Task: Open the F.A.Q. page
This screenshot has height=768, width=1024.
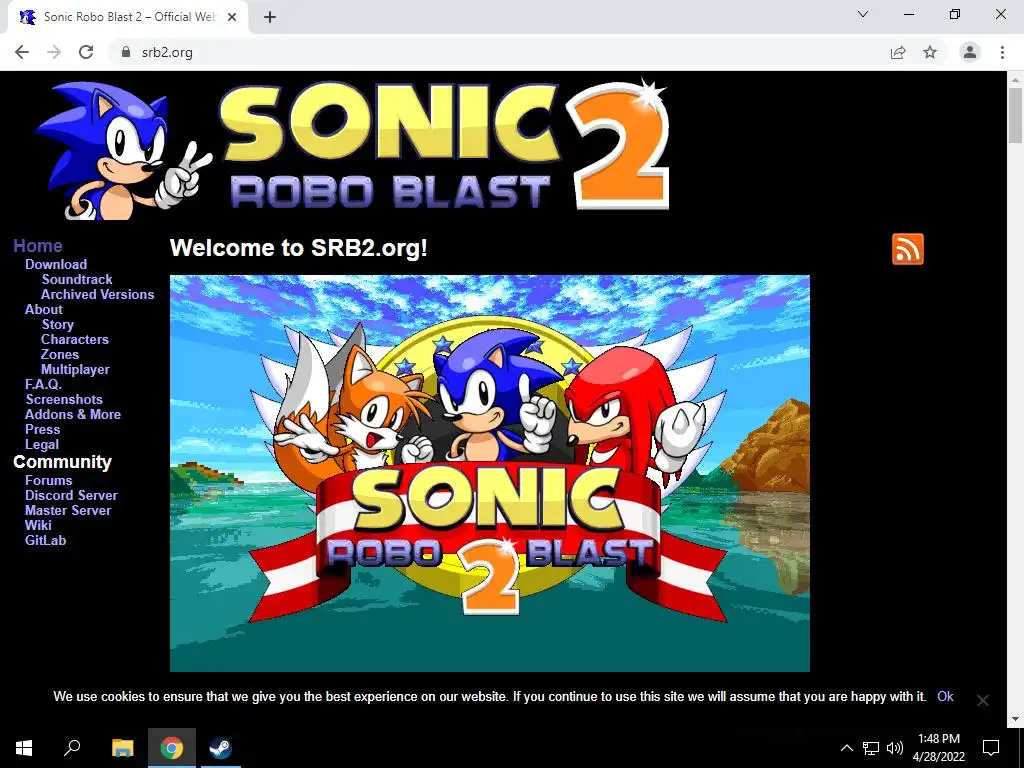Action: pos(43,385)
